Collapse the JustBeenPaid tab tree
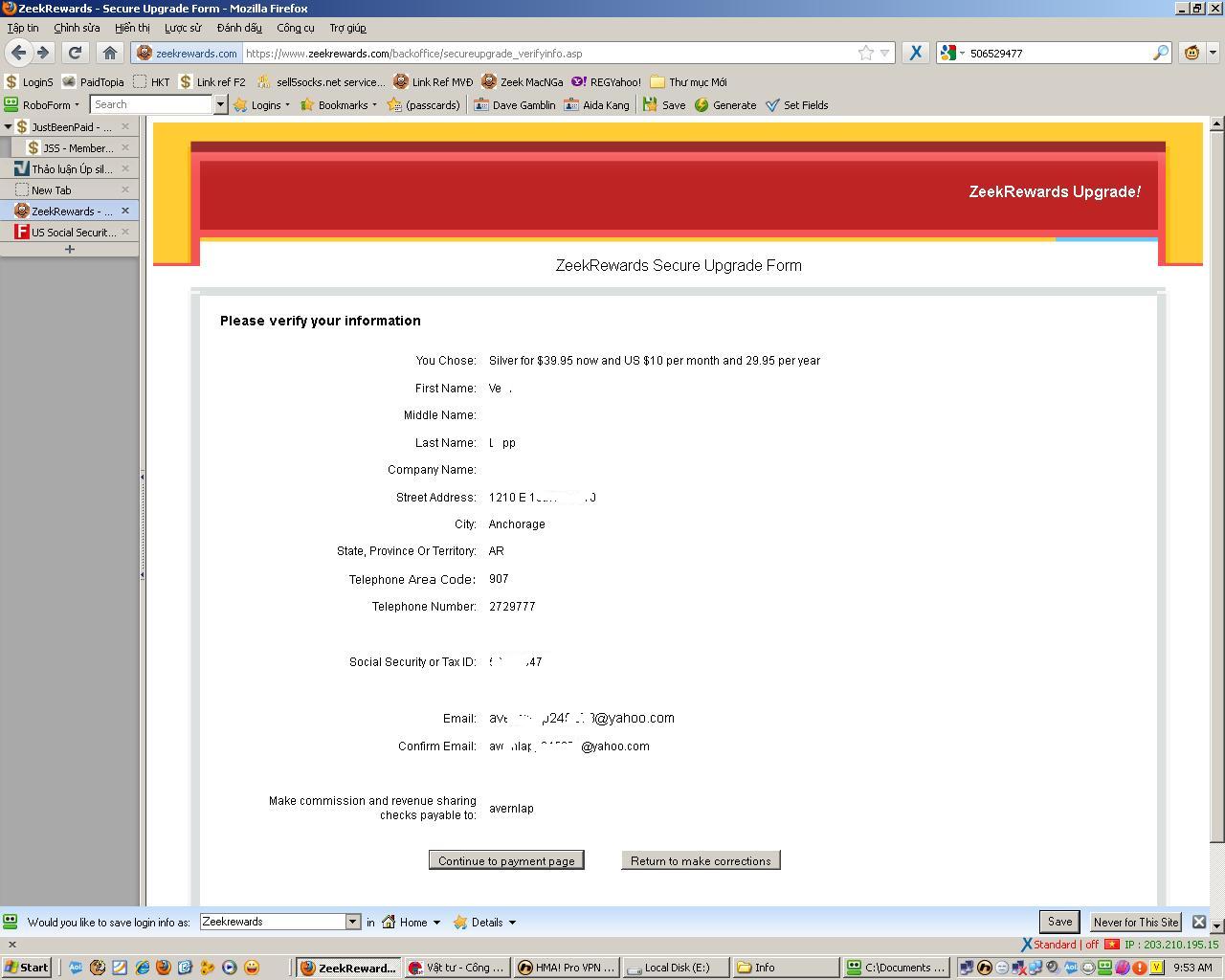Viewport: 1225px width, 980px height. (8, 126)
